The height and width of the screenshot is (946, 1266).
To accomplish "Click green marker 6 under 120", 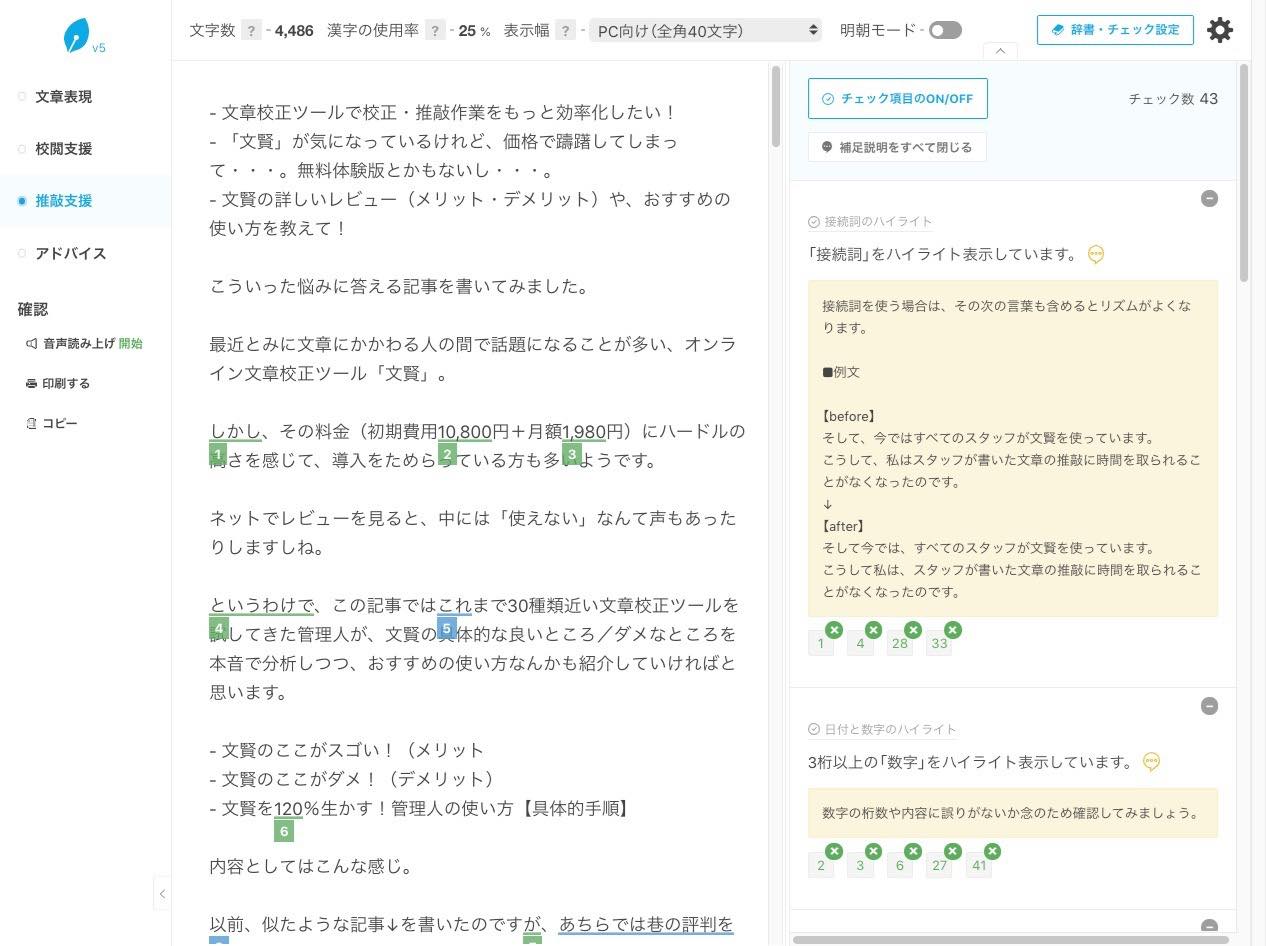I will coord(284,831).
